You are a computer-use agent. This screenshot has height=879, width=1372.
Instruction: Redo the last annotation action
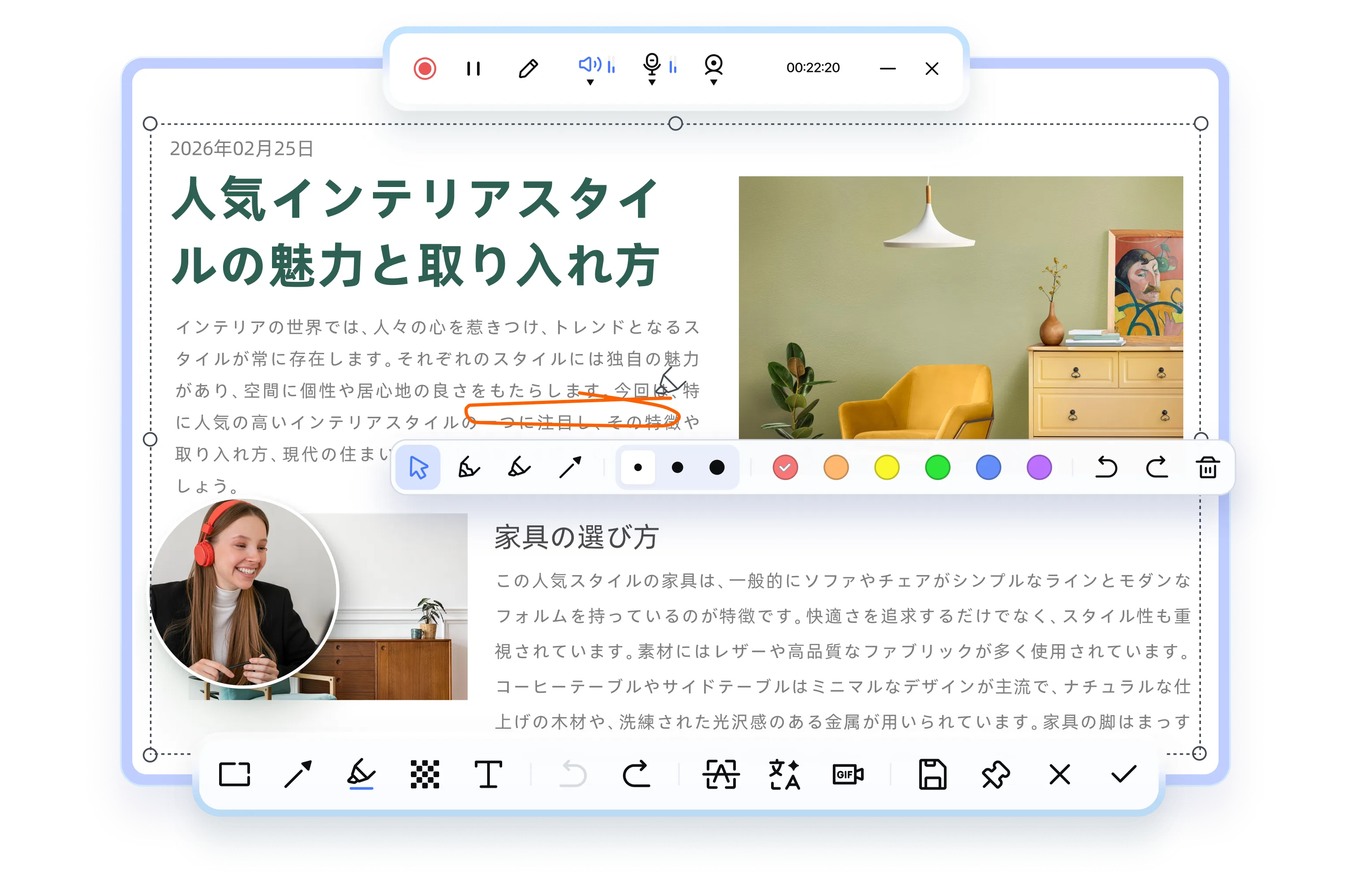coord(1157,467)
